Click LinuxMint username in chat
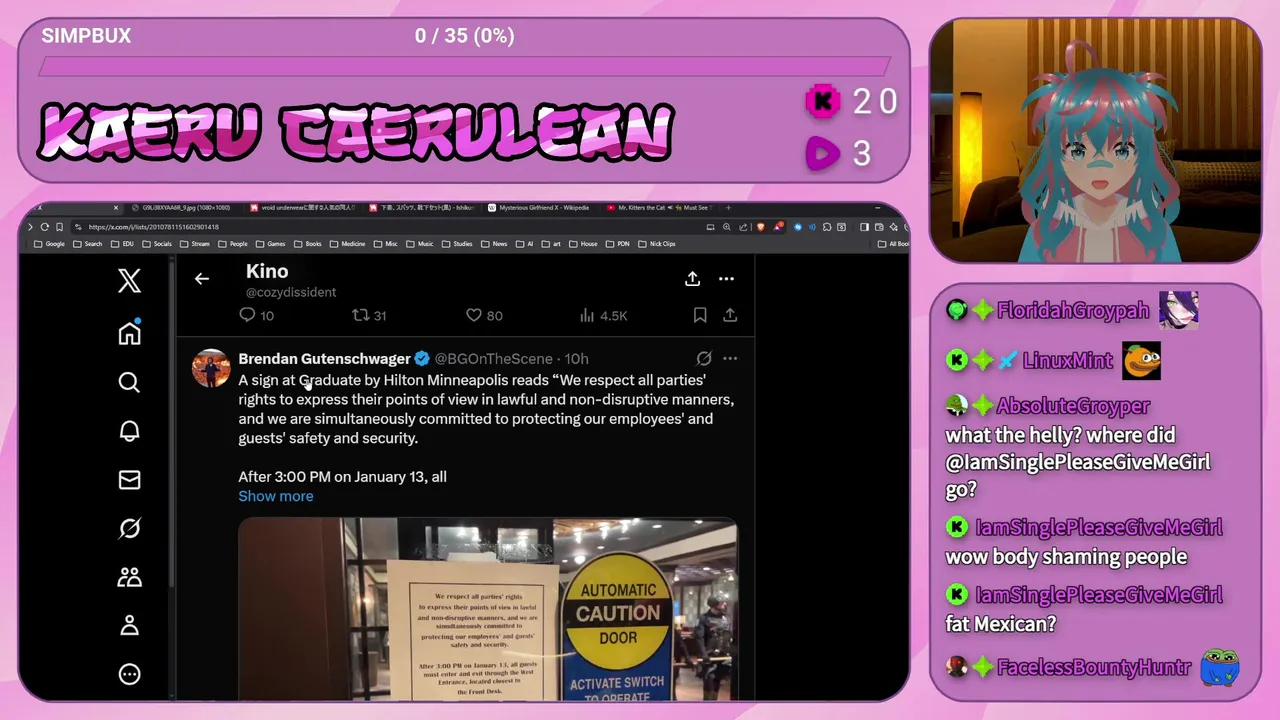The image size is (1280, 720). [x=1067, y=361]
